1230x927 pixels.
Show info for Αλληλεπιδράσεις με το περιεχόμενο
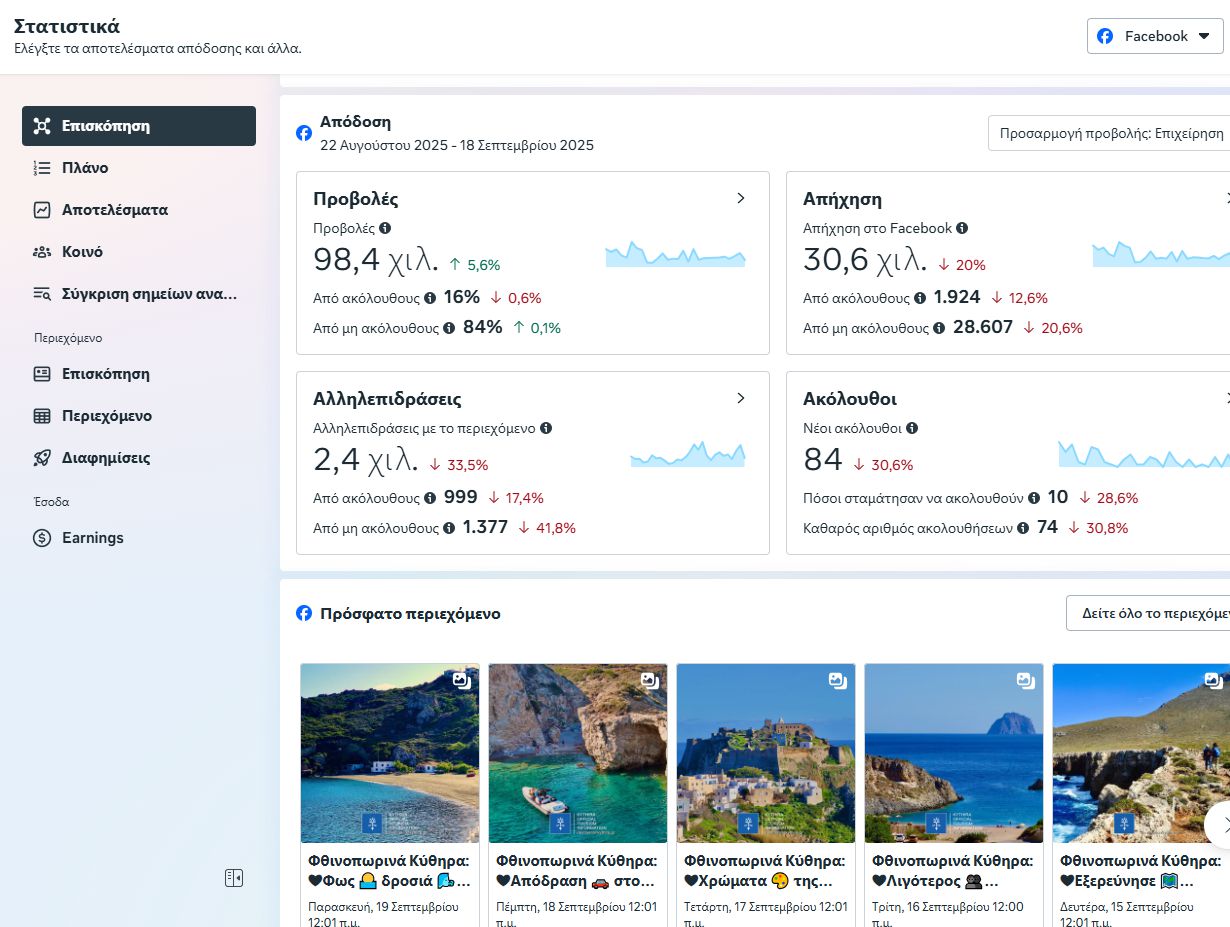(546, 428)
